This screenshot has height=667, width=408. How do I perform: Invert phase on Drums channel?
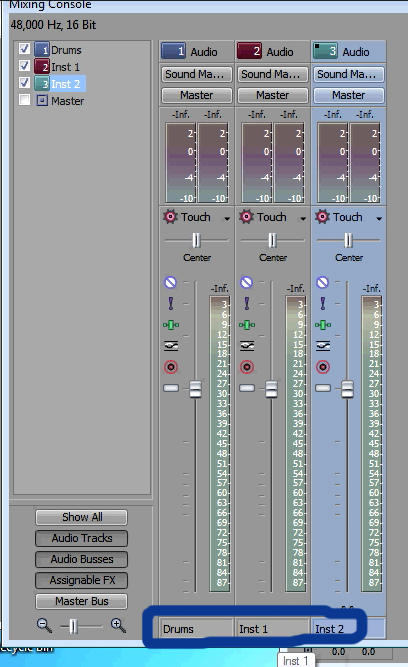point(171,345)
